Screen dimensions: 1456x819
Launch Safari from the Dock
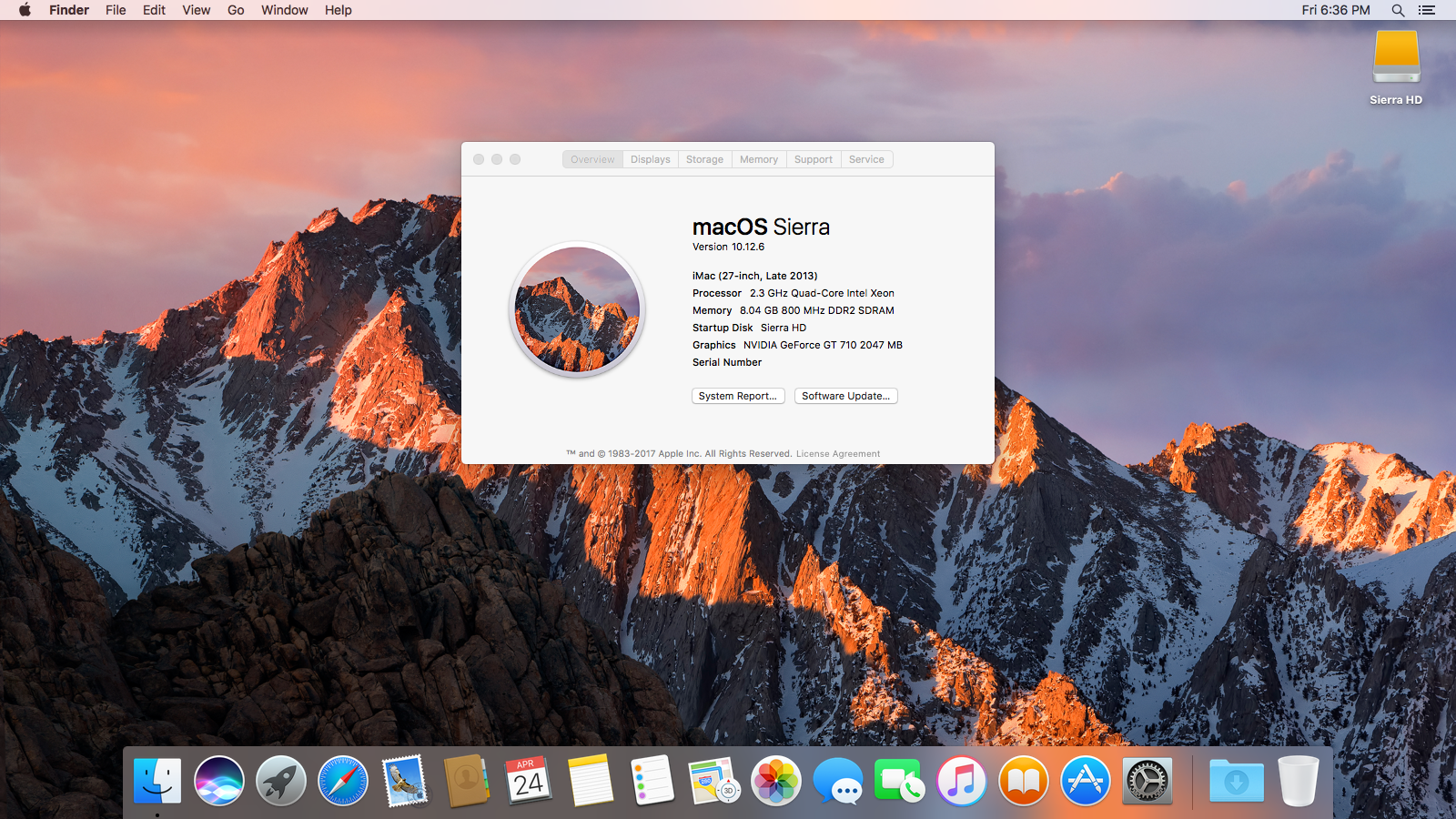pyautogui.click(x=343, y=781)
